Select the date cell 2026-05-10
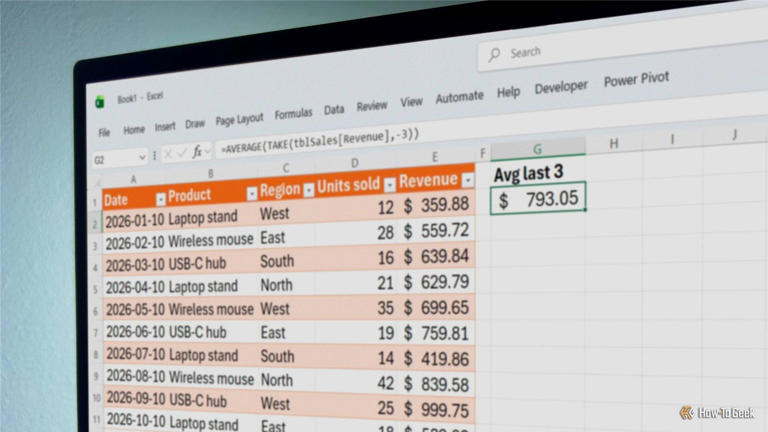 click(x=135, y=310)
